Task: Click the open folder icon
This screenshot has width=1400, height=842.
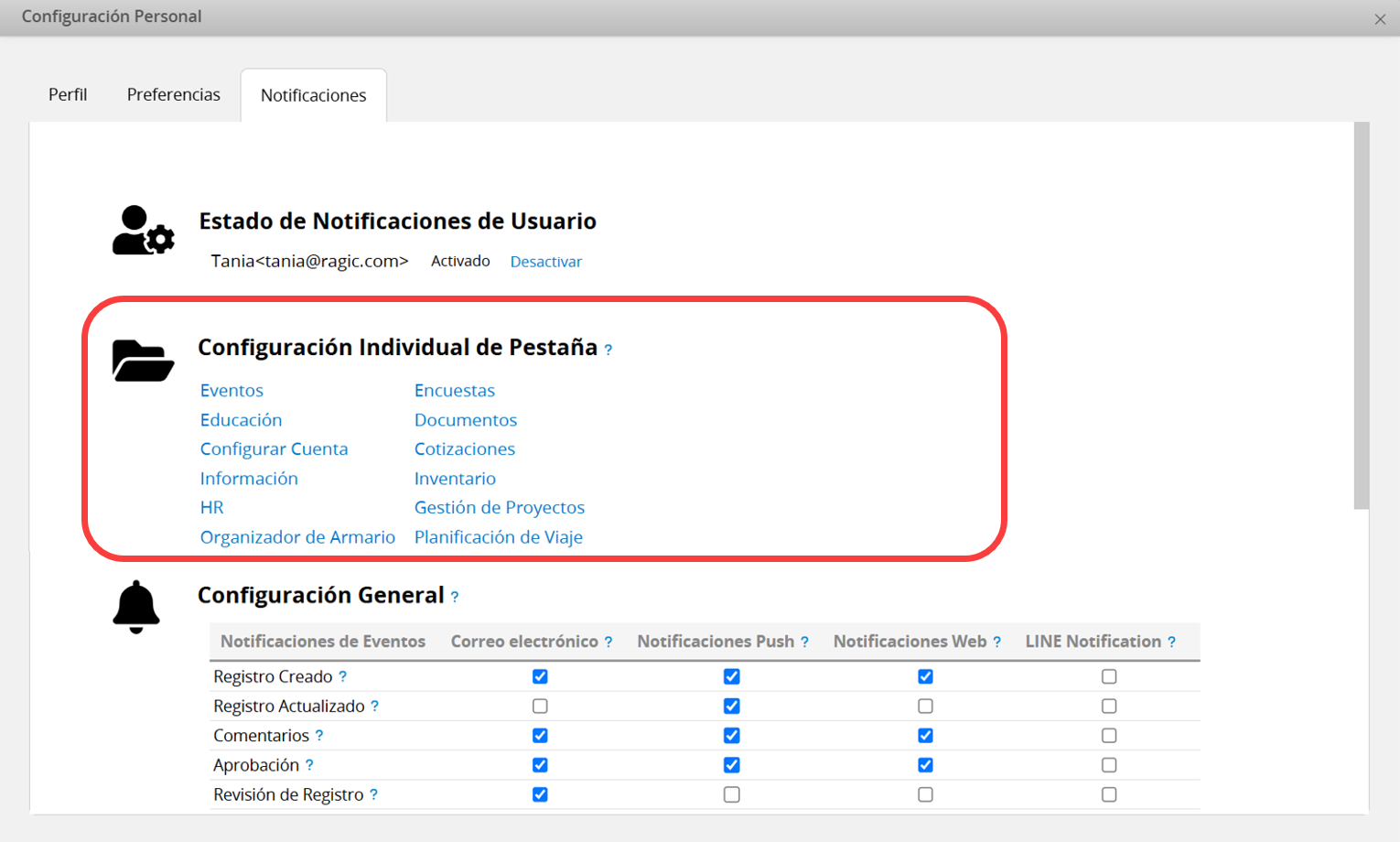Action: (x=143, y=361)
